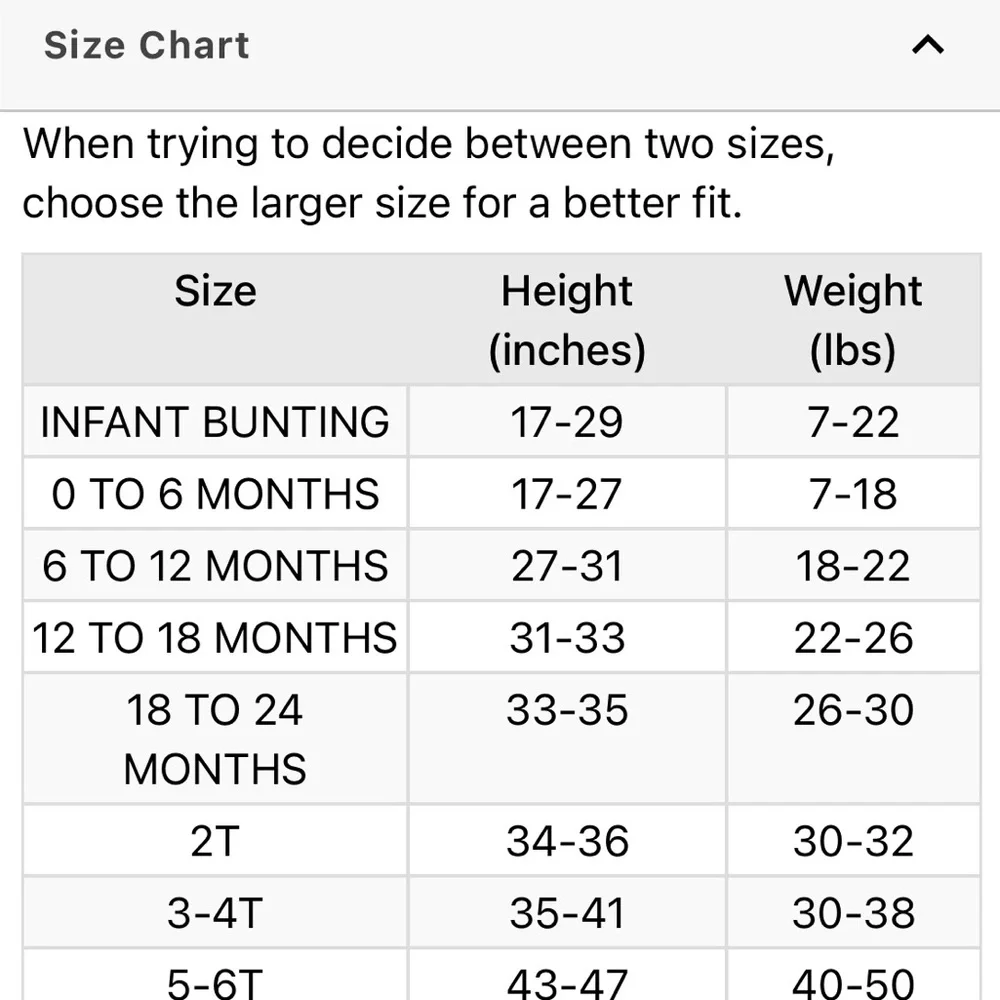
Task: Click the 2T size cell
Action: (216, 841)
